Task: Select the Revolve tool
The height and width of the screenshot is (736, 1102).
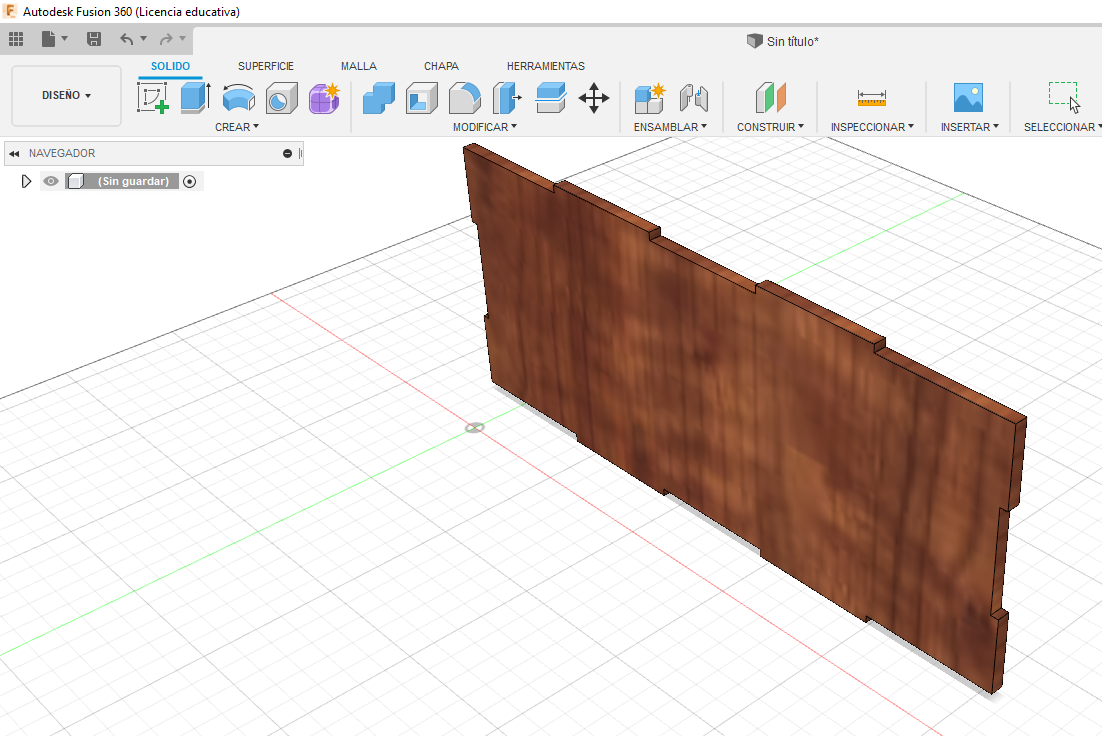Action: [x=238, y=98]
